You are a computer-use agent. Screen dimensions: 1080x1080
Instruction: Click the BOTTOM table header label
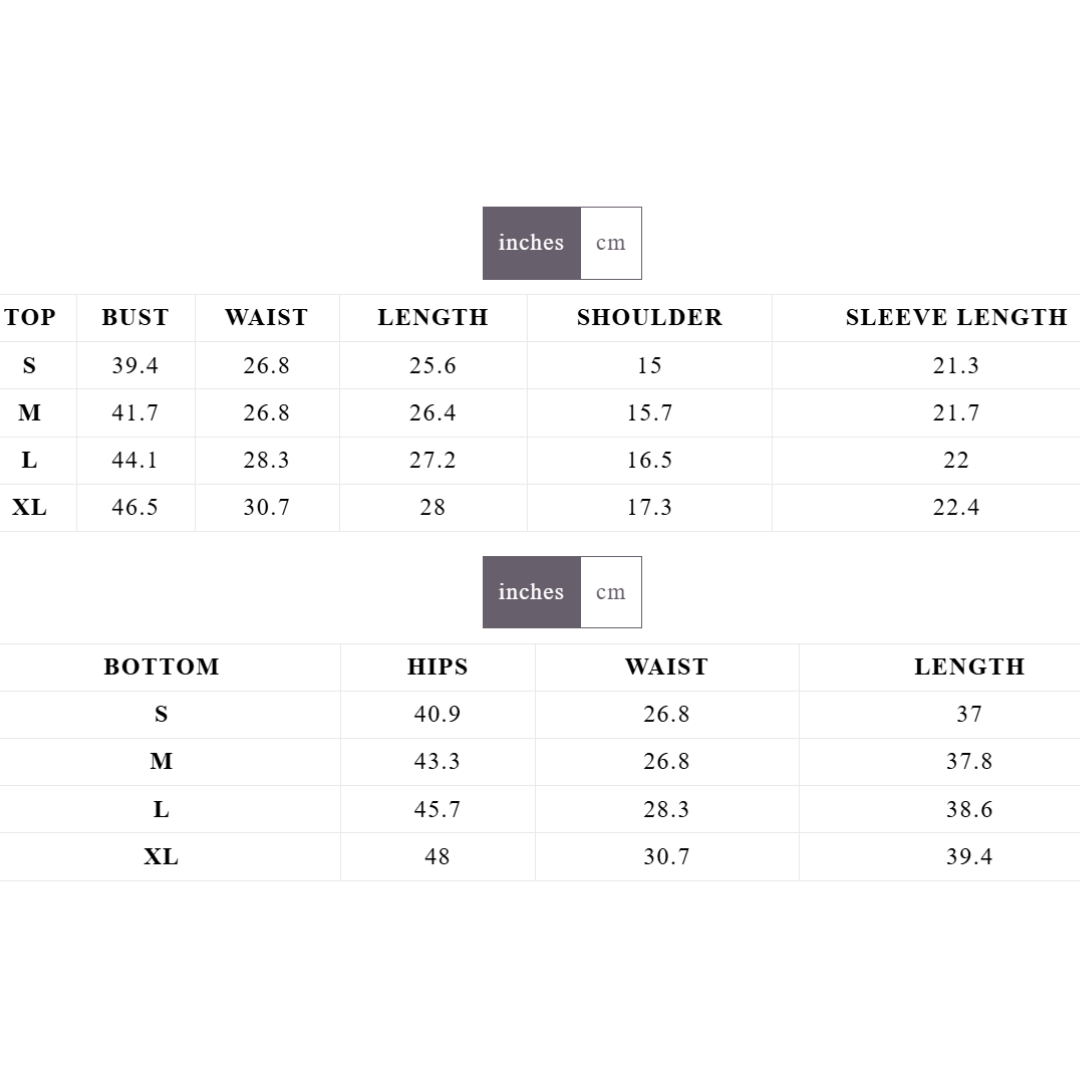[161, 667]
